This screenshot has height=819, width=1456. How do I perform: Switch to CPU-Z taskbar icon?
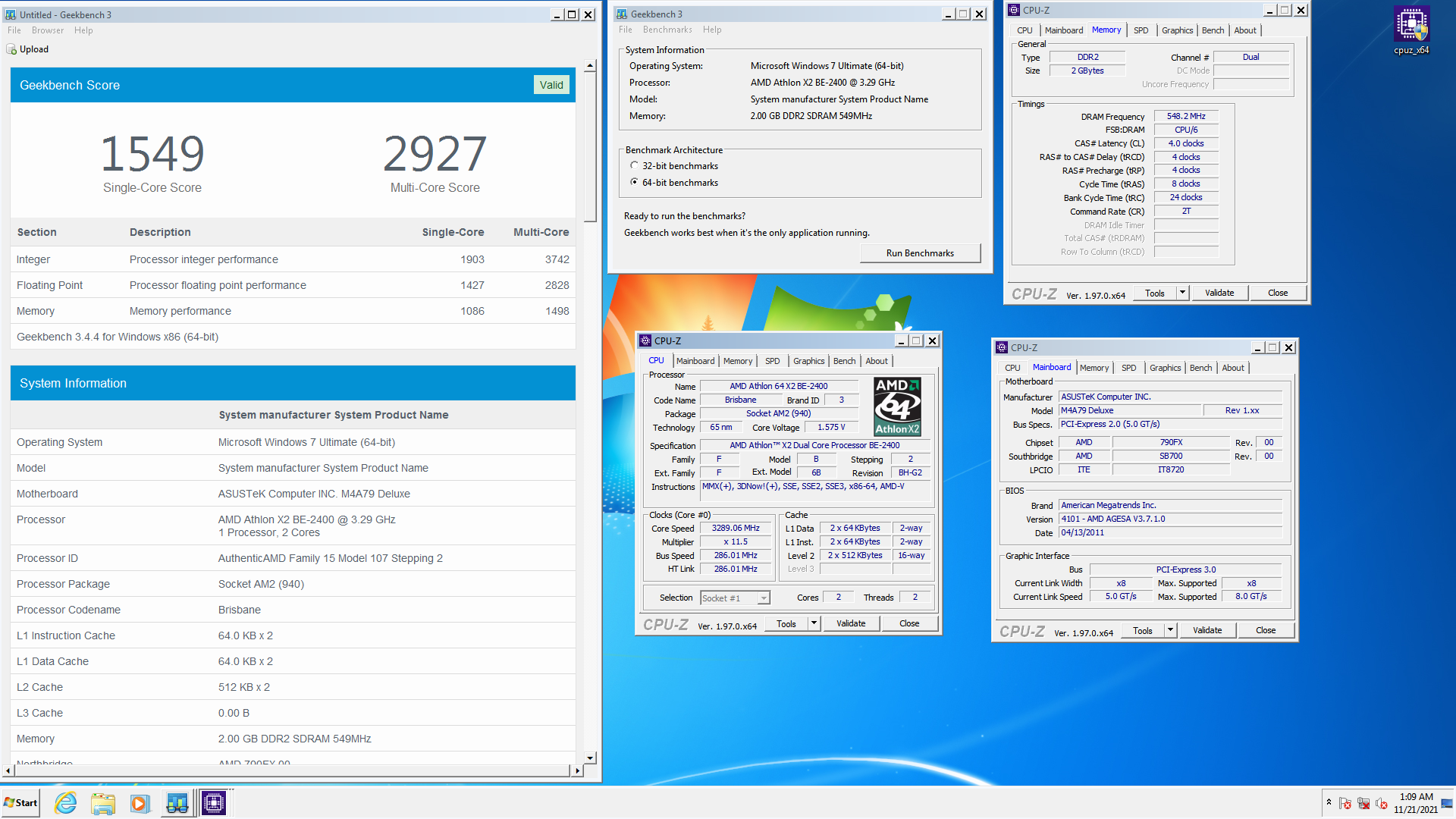(x=214, y=803)
